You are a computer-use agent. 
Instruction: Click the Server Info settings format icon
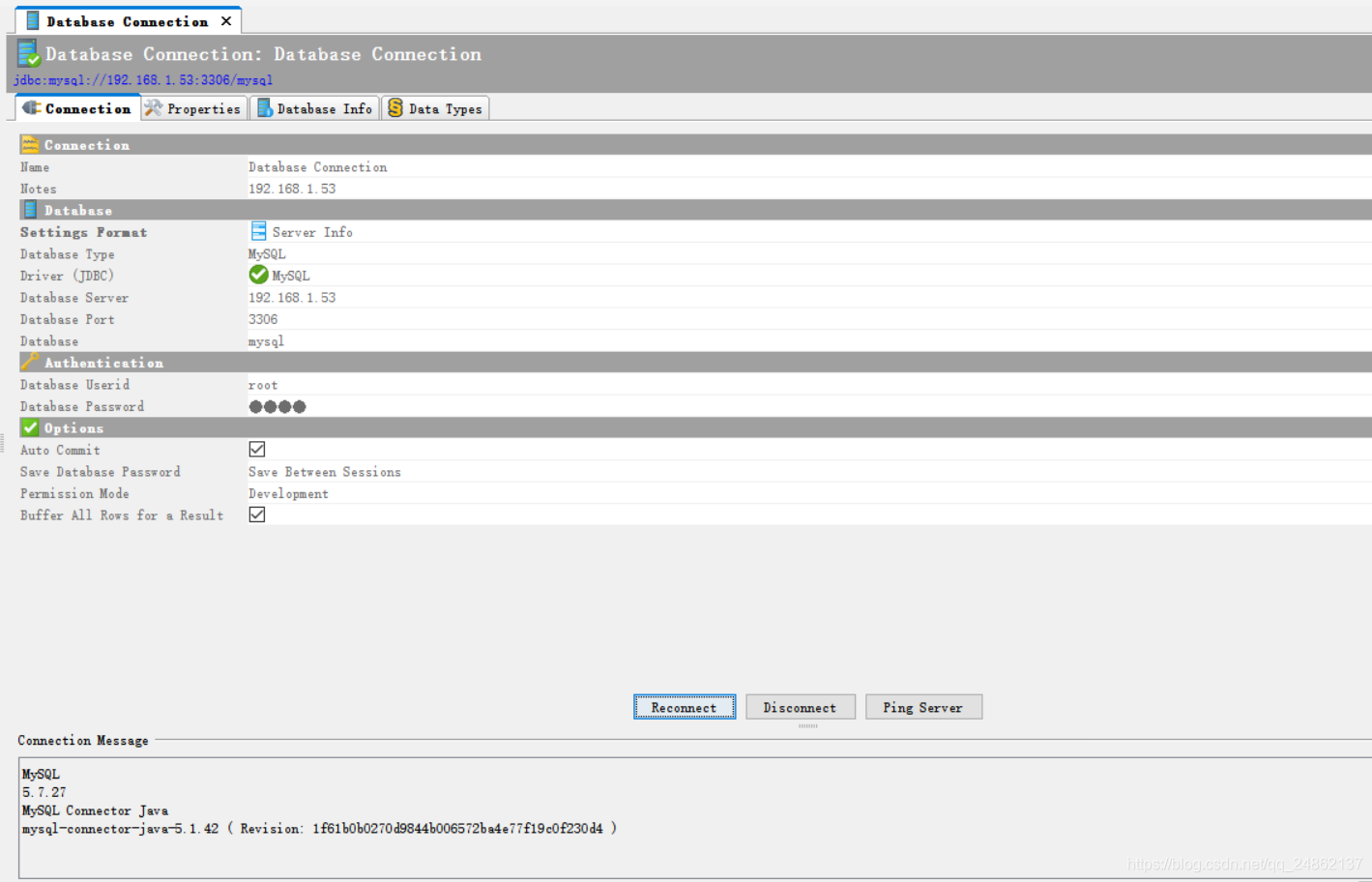point(258,231)
